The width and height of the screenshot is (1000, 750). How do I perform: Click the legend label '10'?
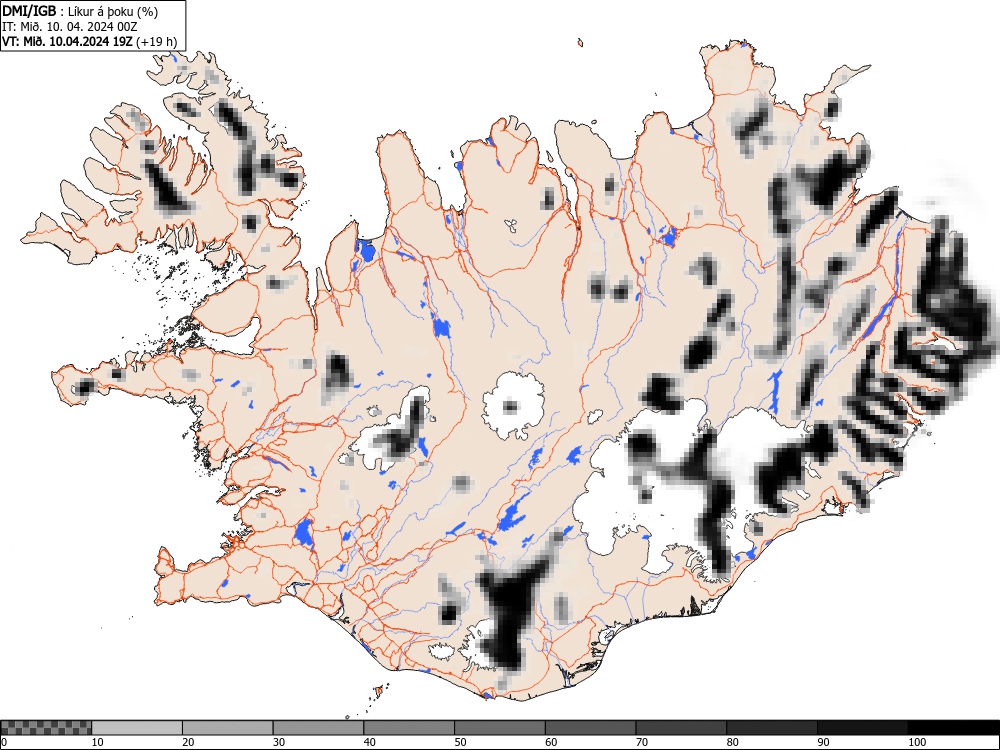tap(98, 742)
